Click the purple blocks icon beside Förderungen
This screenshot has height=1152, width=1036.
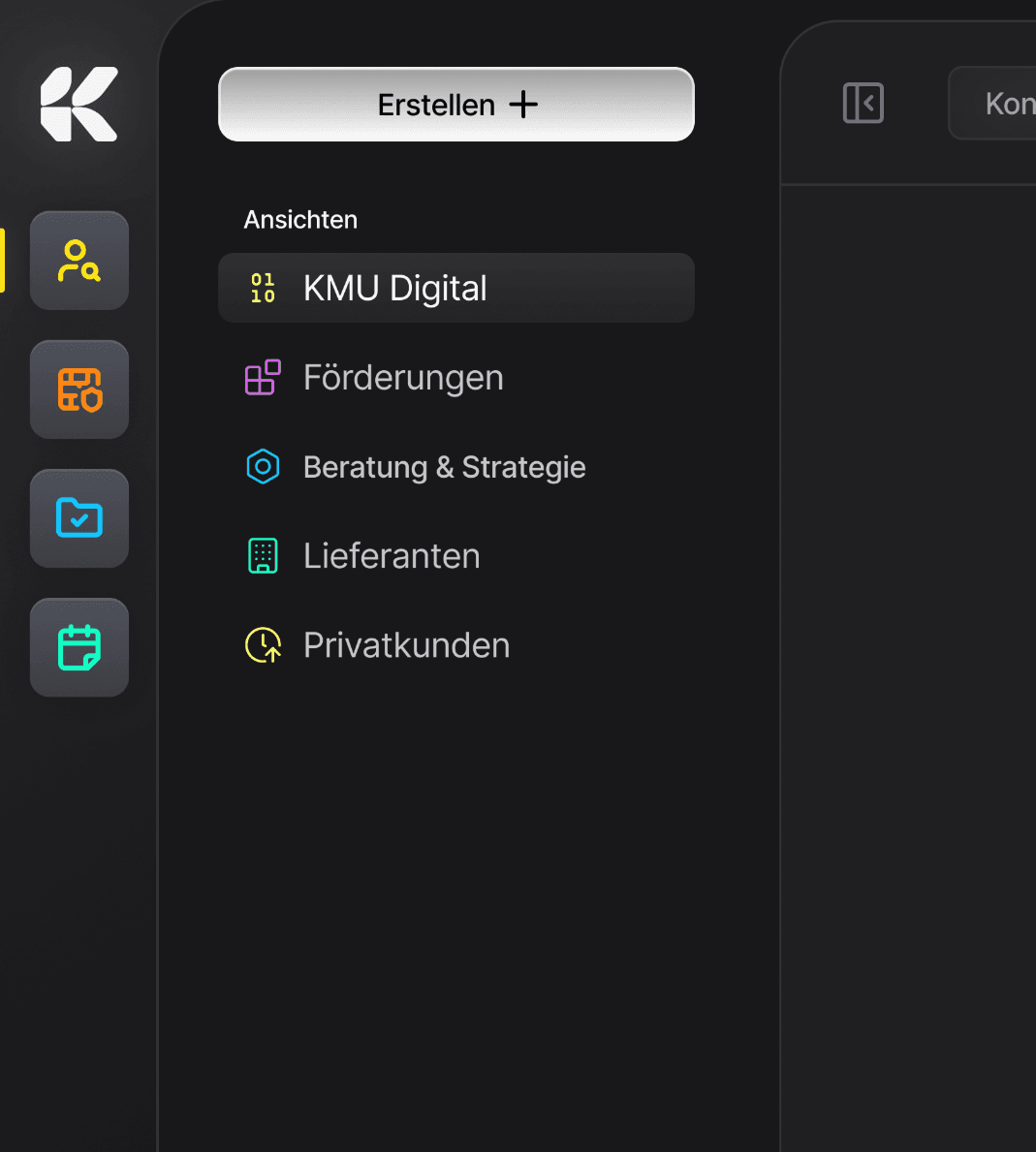[263, 378]
